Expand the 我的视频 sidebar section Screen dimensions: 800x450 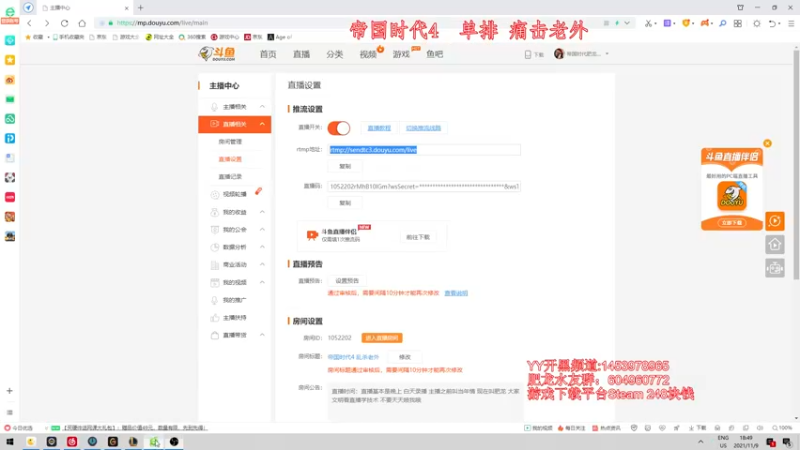(262, 282)
